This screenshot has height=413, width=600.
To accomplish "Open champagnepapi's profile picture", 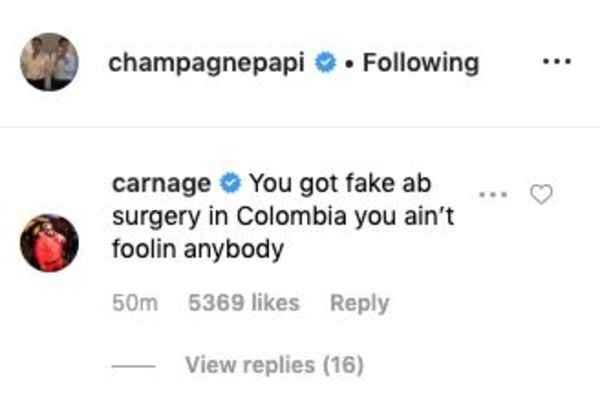I will click(49, 62).
